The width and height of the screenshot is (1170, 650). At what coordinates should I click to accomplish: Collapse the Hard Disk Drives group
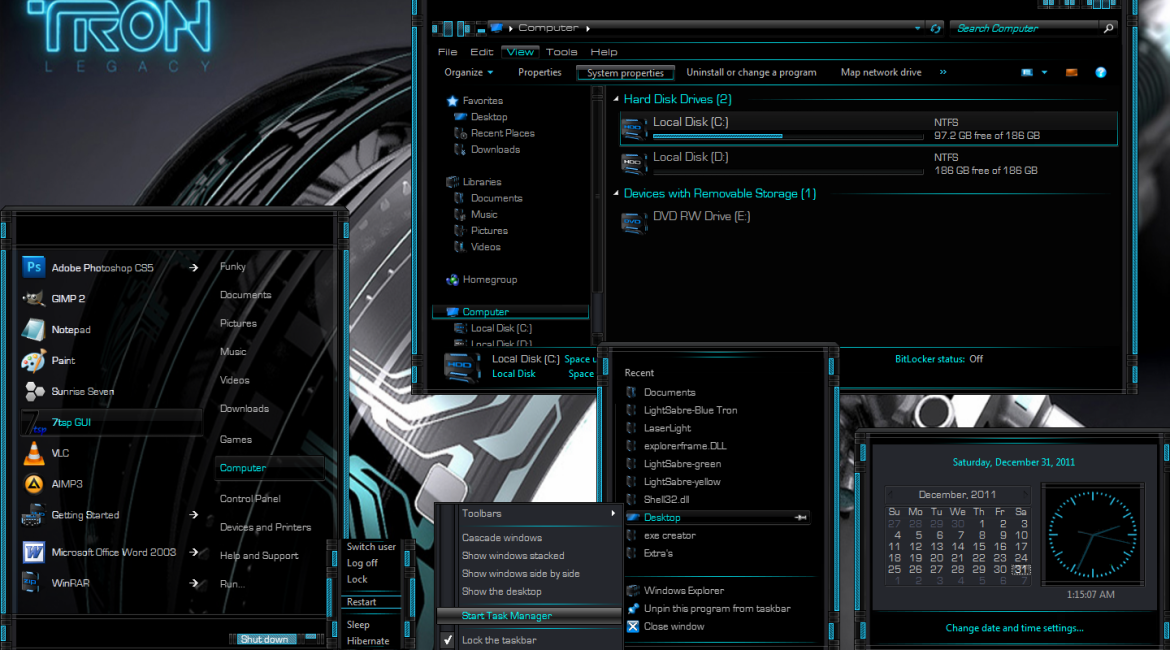[615, 100]
